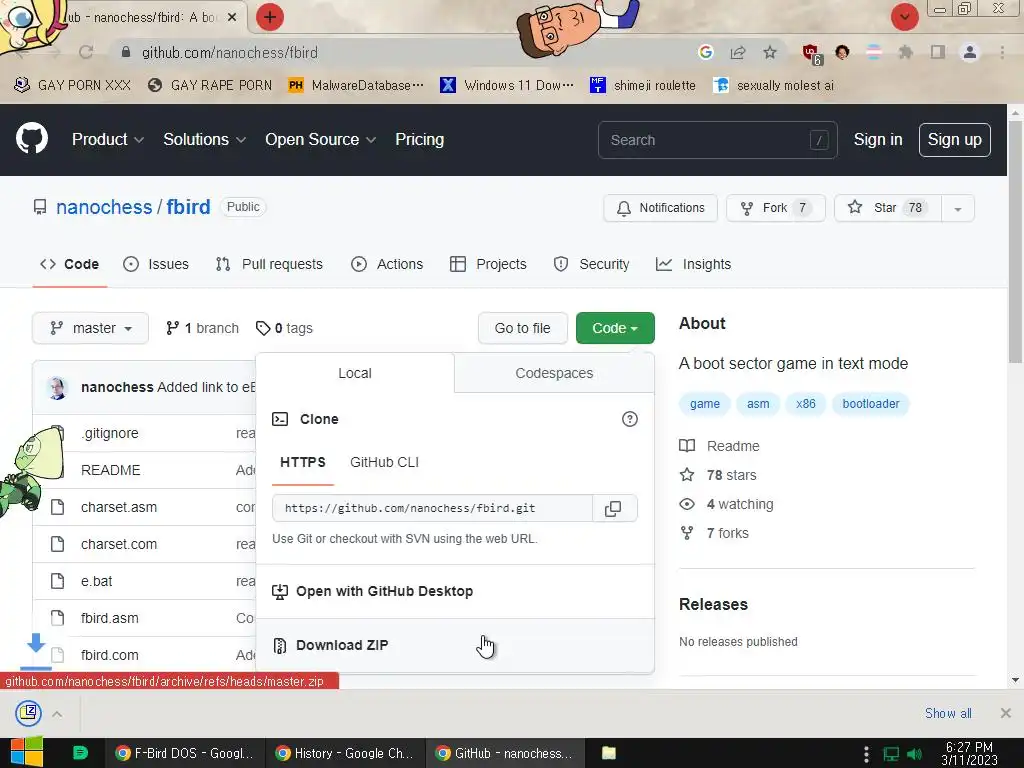Open the GitHub logo home link
The width and height of the screenshot is (1024, 768).
click(x=32, y=138)
